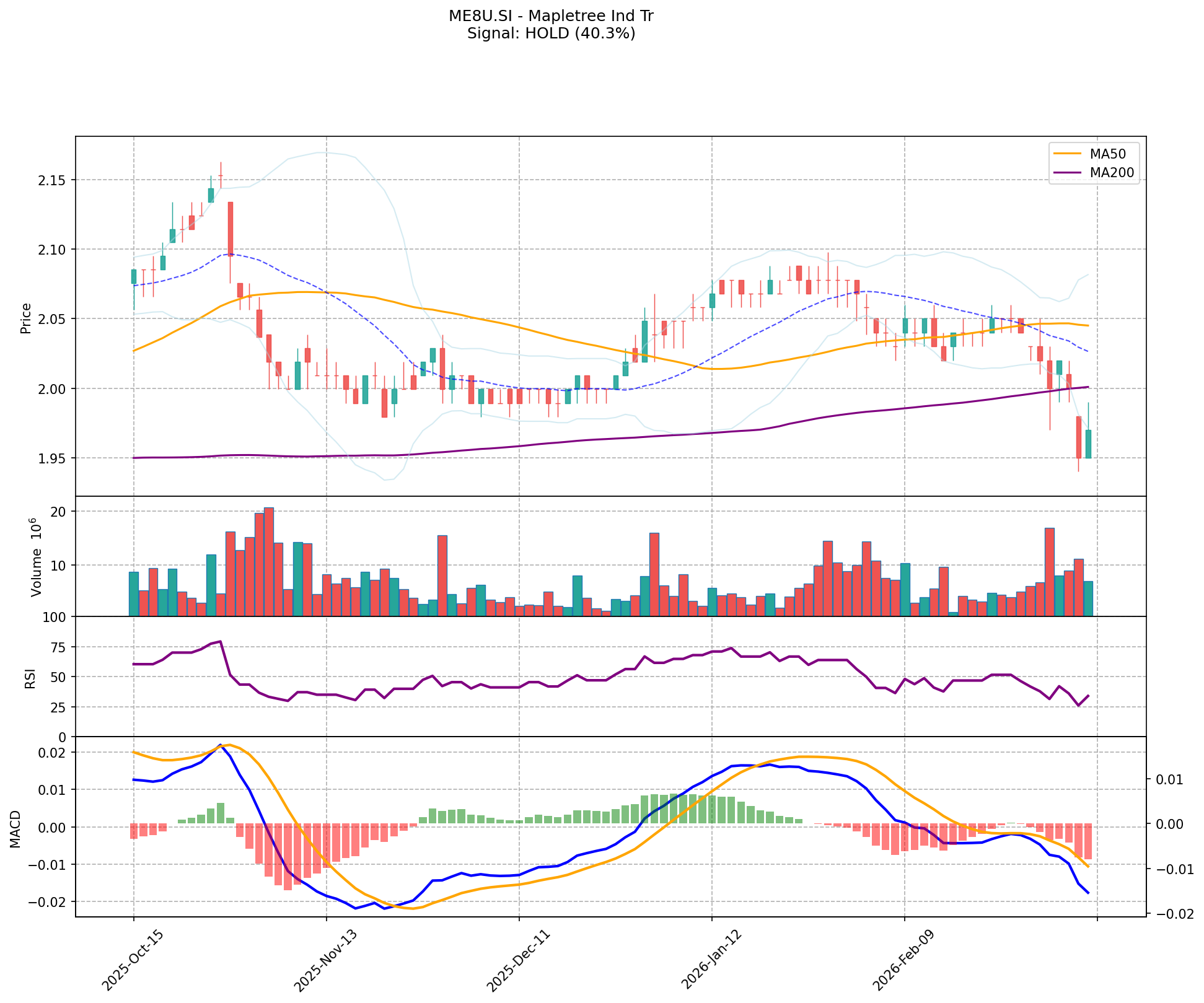
Task: Click the 2025-Dec-11 date axis label
Action: coord(518,960)
